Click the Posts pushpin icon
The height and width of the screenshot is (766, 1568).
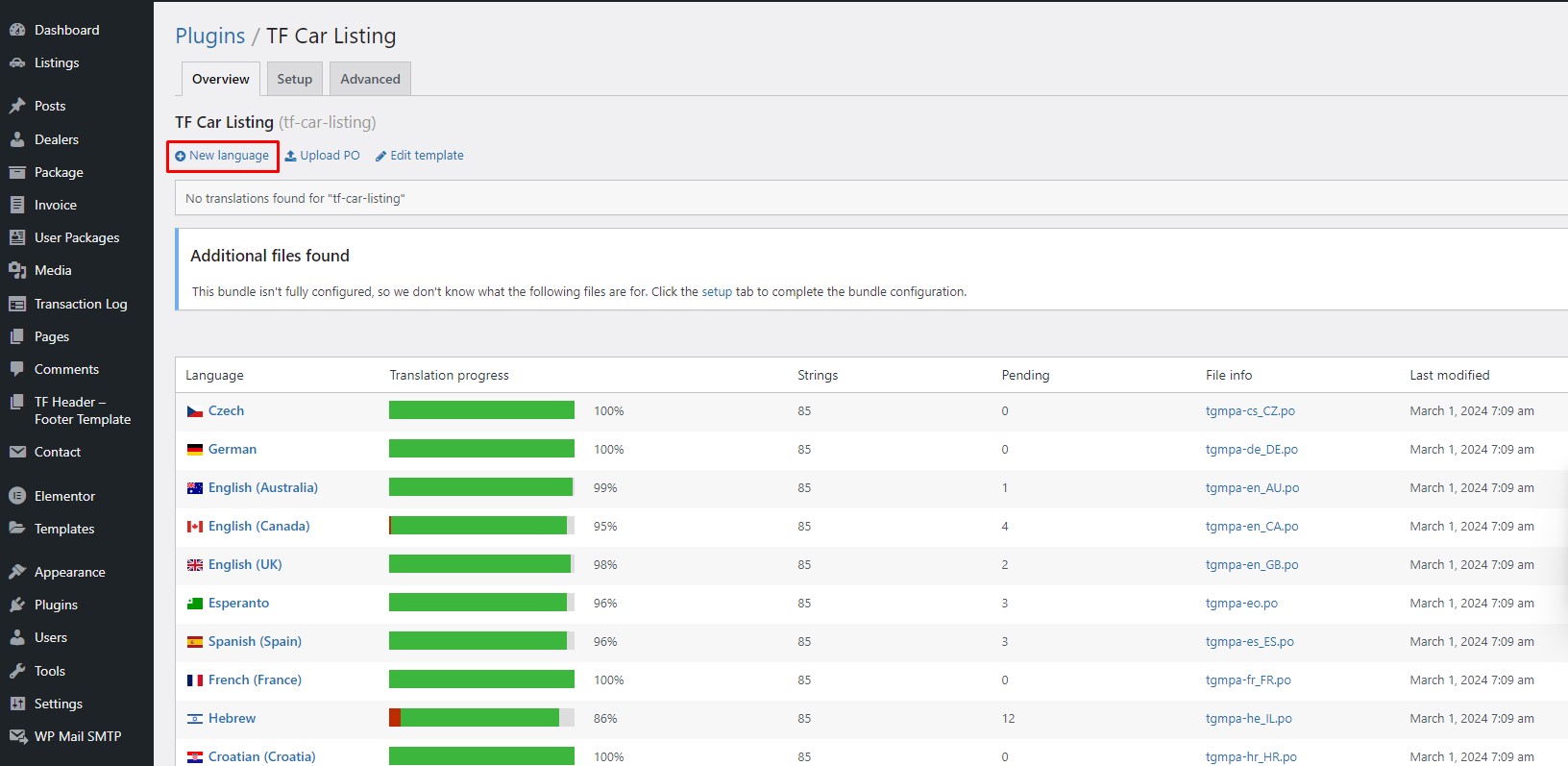pos(17,106)
